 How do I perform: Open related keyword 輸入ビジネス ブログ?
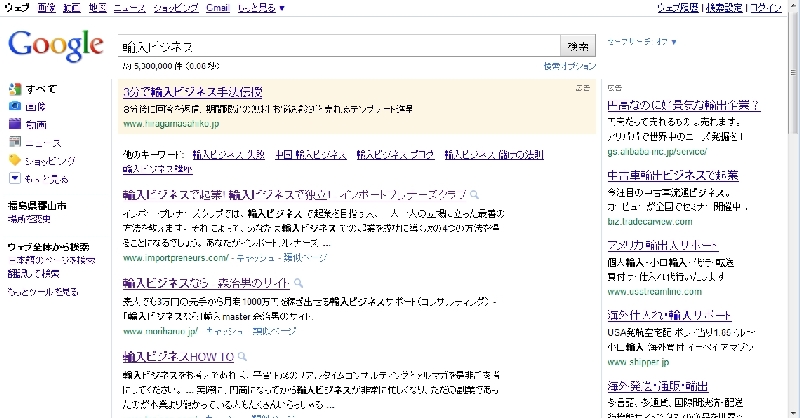coord(395,155)
